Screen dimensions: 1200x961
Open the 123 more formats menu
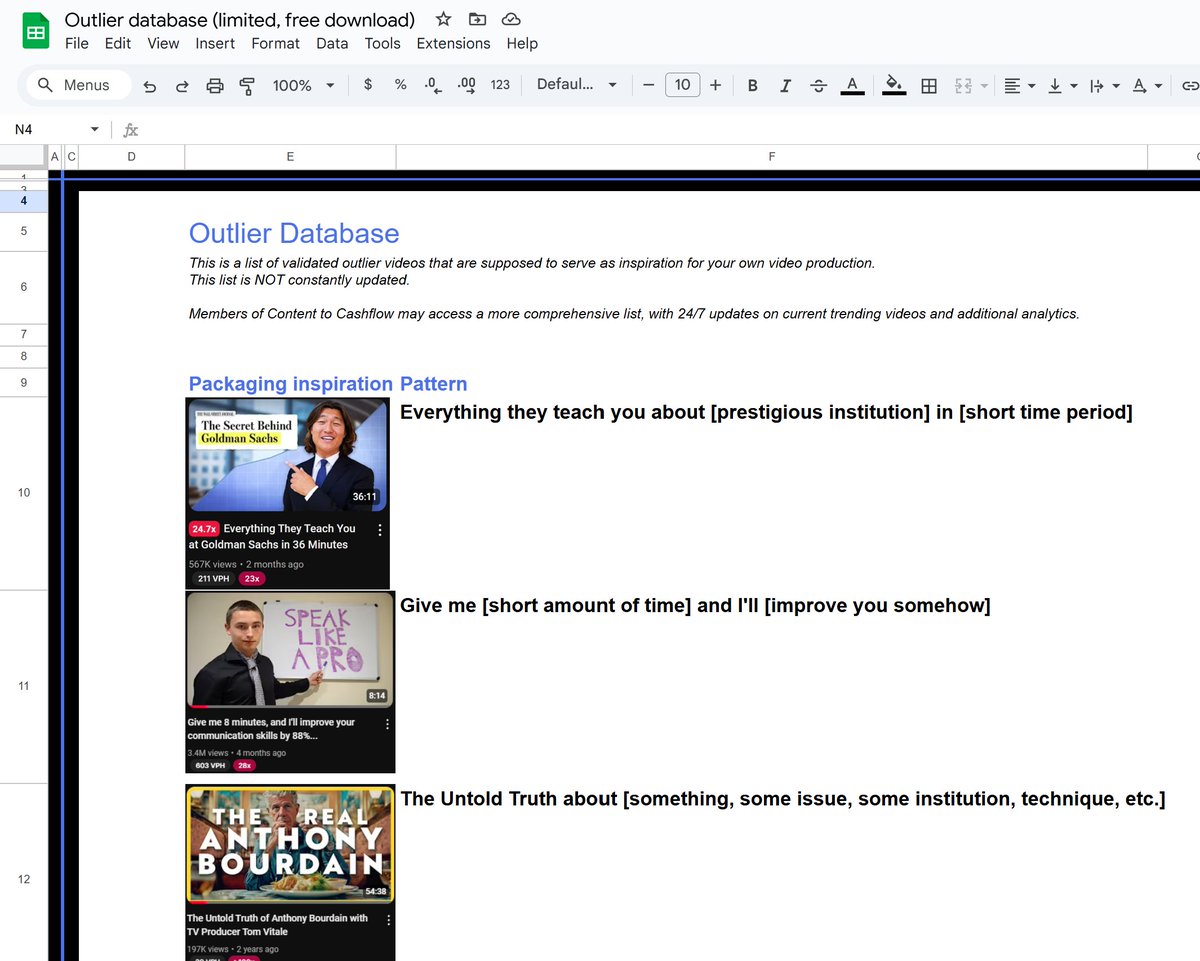tap(500, 85)
